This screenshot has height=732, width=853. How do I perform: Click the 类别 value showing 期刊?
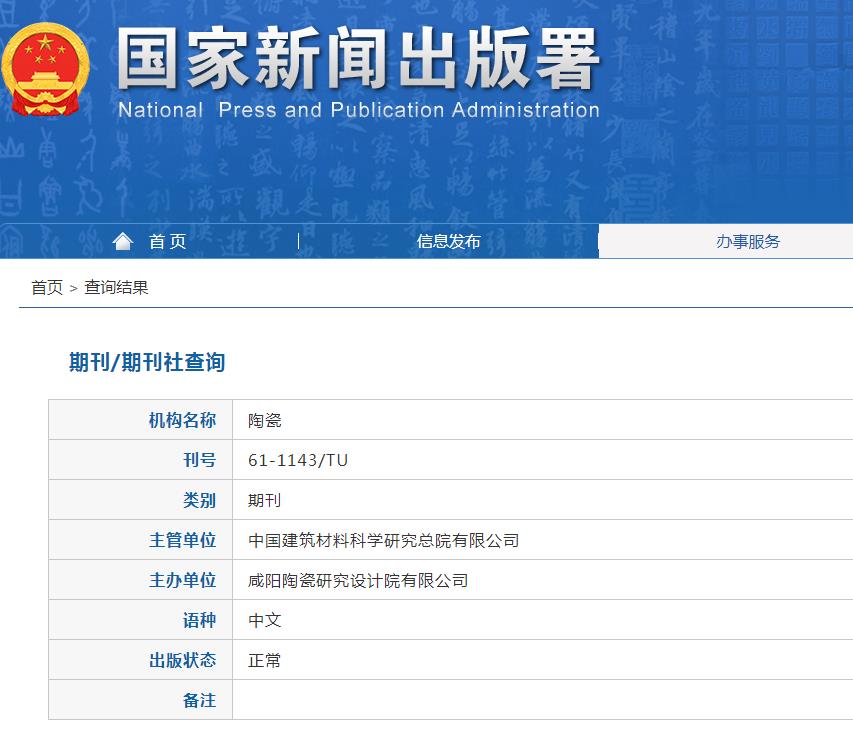coord(264,499)
